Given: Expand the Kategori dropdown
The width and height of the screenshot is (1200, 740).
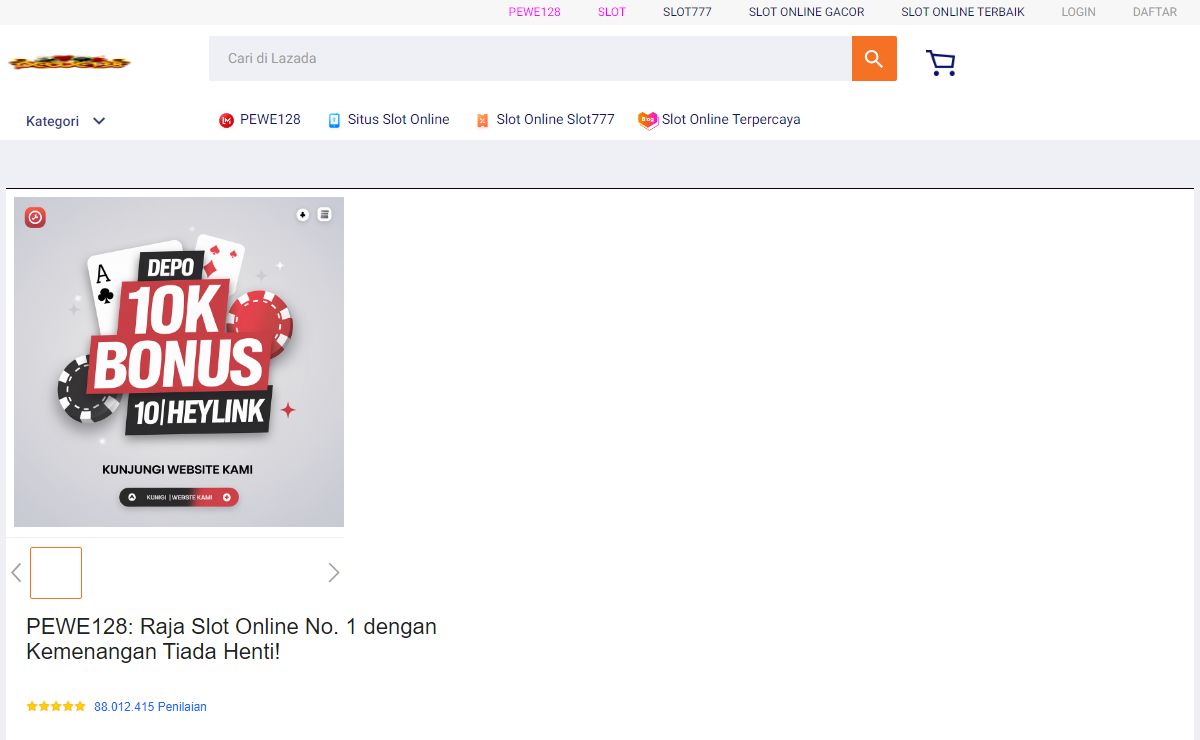Looking at the screenshot, I should [x=66, y=121].
